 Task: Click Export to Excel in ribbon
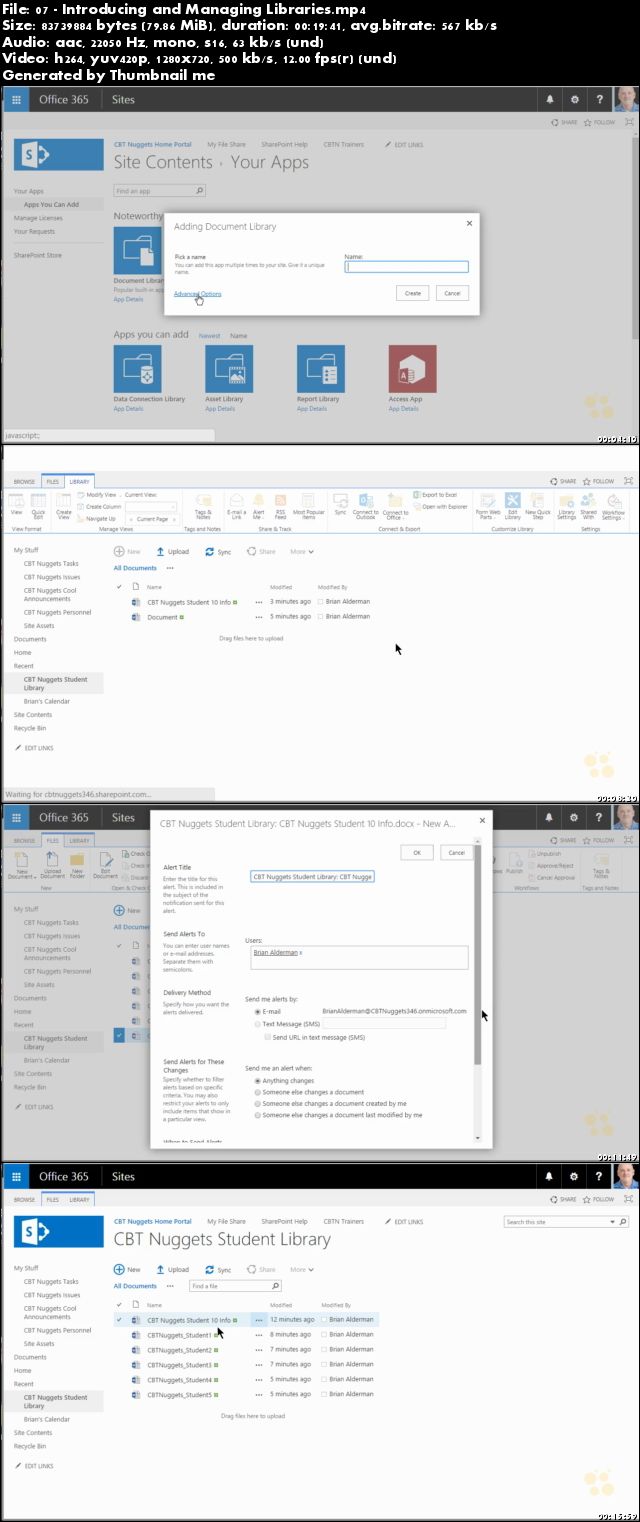pos(435,495)
